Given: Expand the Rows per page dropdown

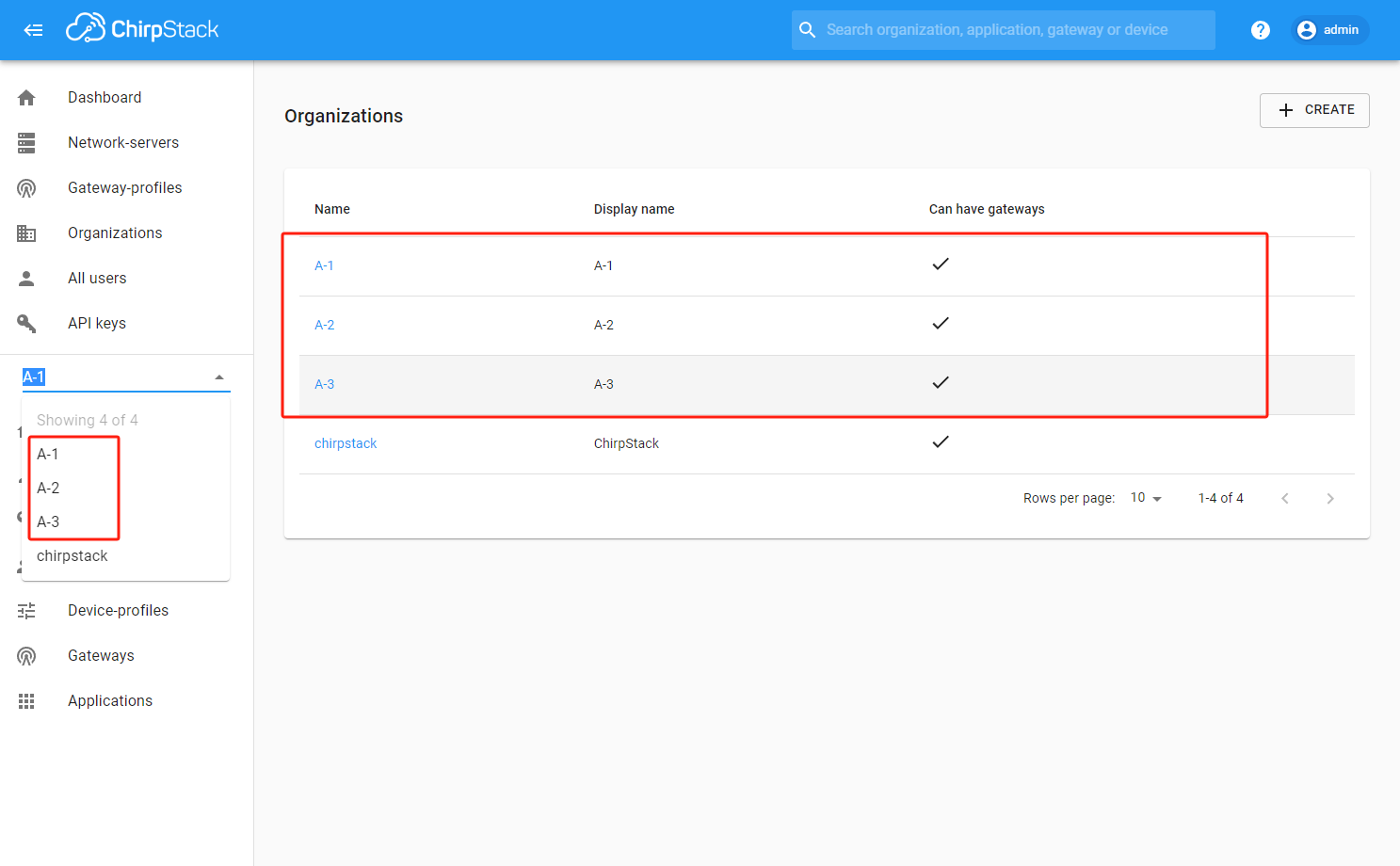Looking at the screenshot, I should pos(1146,498).
